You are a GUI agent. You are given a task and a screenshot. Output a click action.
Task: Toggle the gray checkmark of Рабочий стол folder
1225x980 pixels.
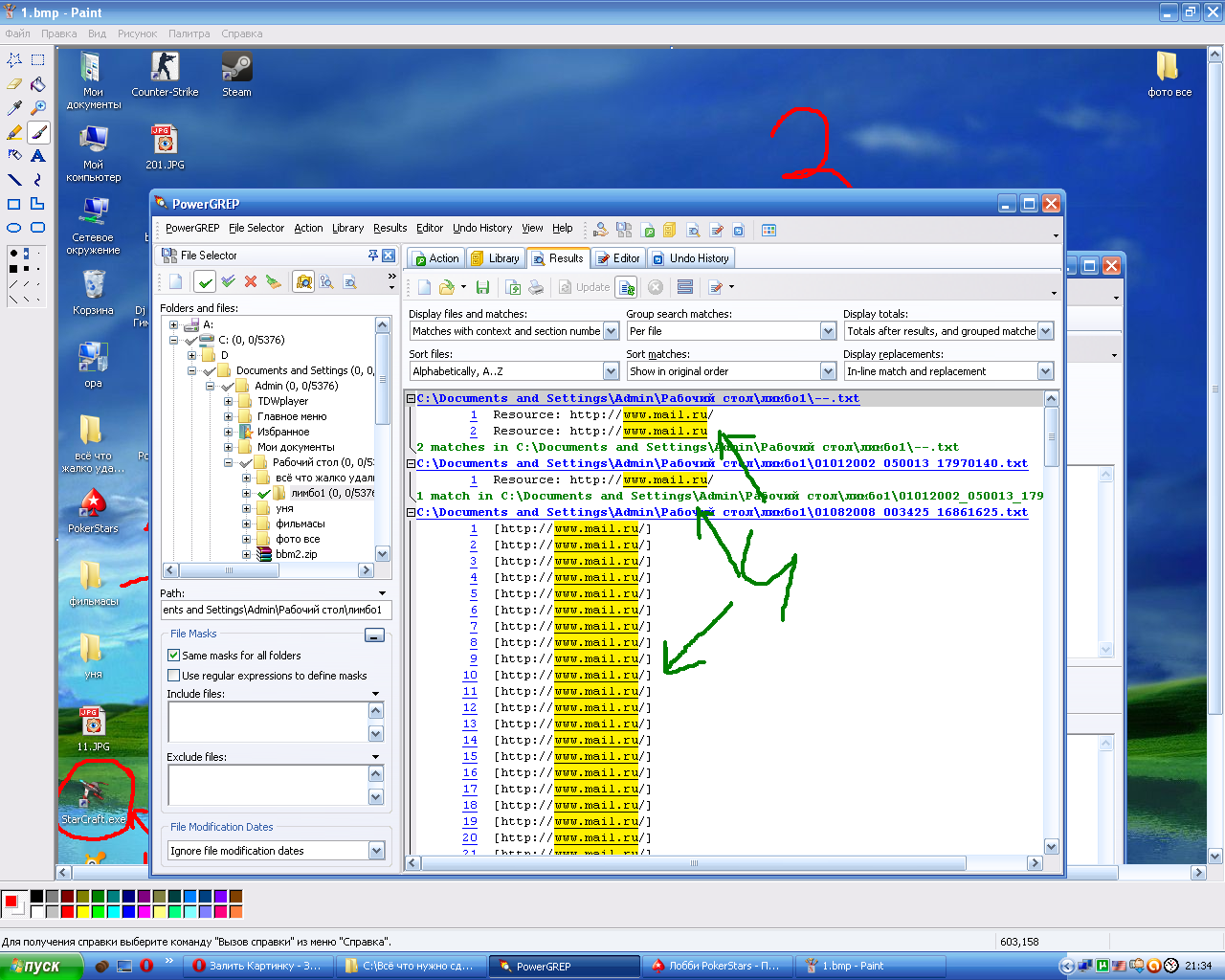point(246,462)
